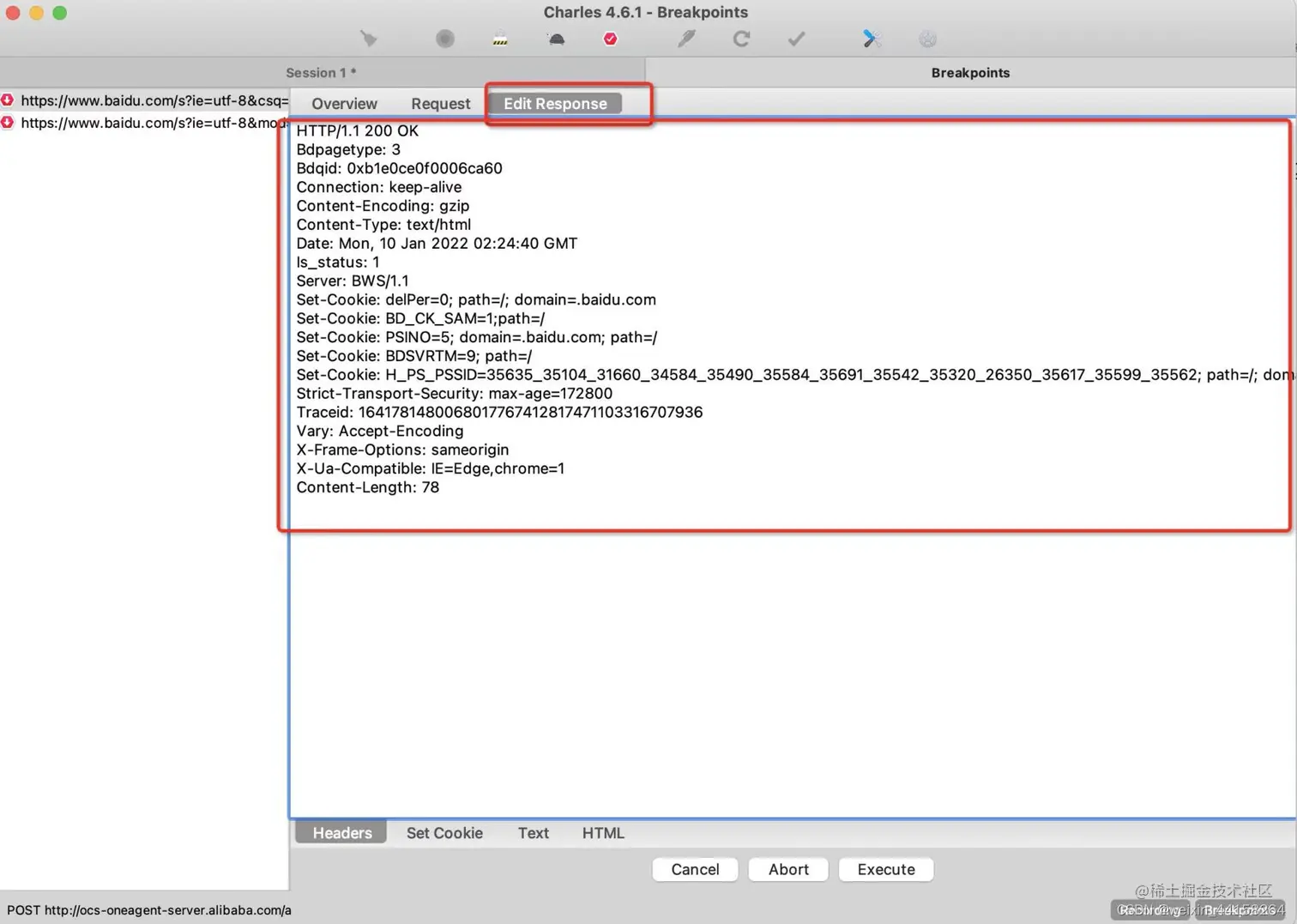Show the HTML view
The width and height of the screenshot is (1297, 924).
pyautogui.click(x=603, y=833)
